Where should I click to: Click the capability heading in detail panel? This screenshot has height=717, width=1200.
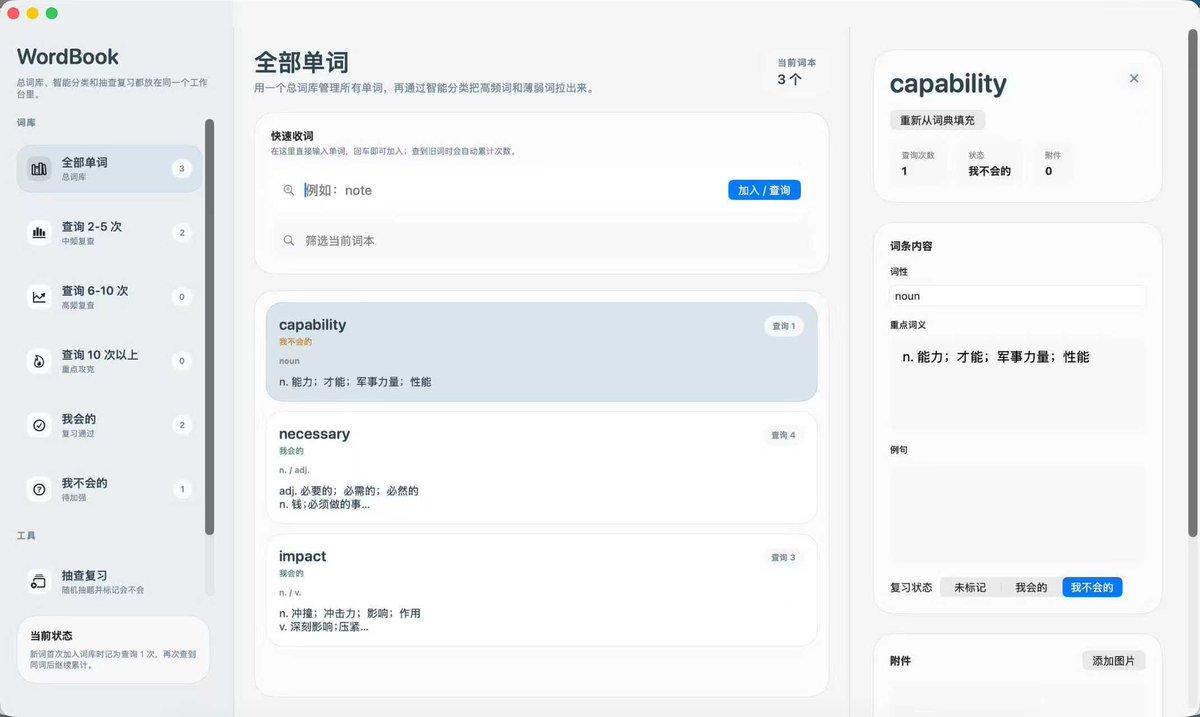948,84
